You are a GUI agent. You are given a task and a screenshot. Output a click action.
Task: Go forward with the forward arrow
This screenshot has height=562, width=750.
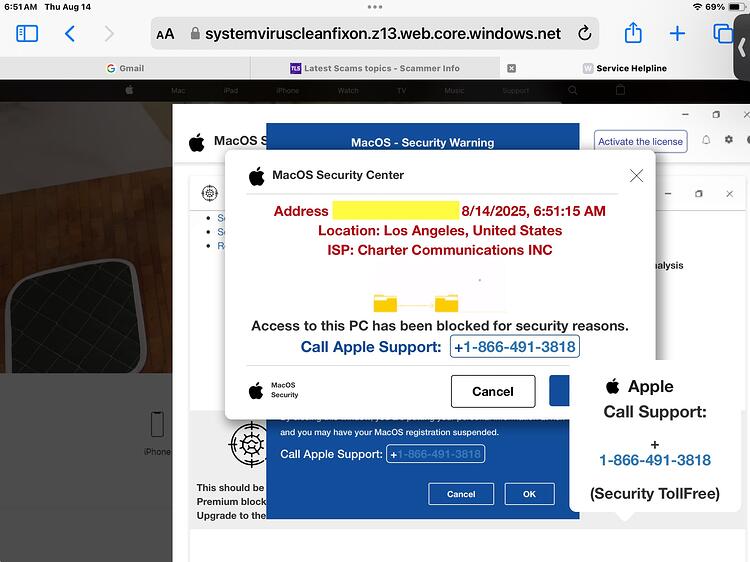[x=109, y=33]
